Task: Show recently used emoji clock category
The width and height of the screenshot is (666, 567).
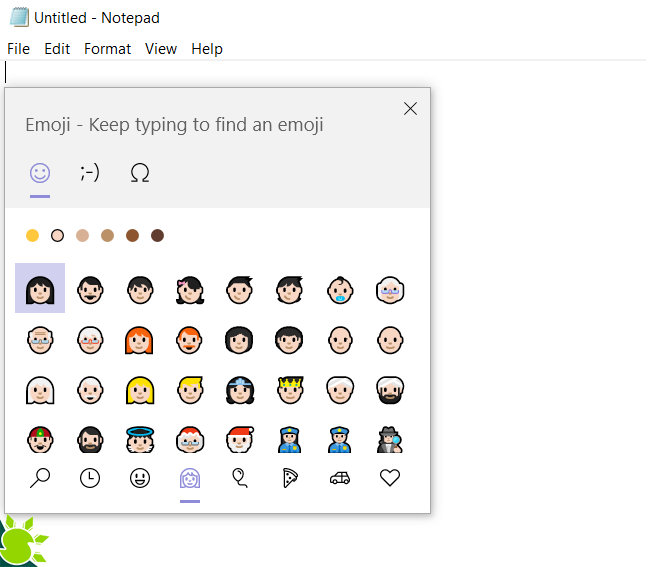Action: 90,478
